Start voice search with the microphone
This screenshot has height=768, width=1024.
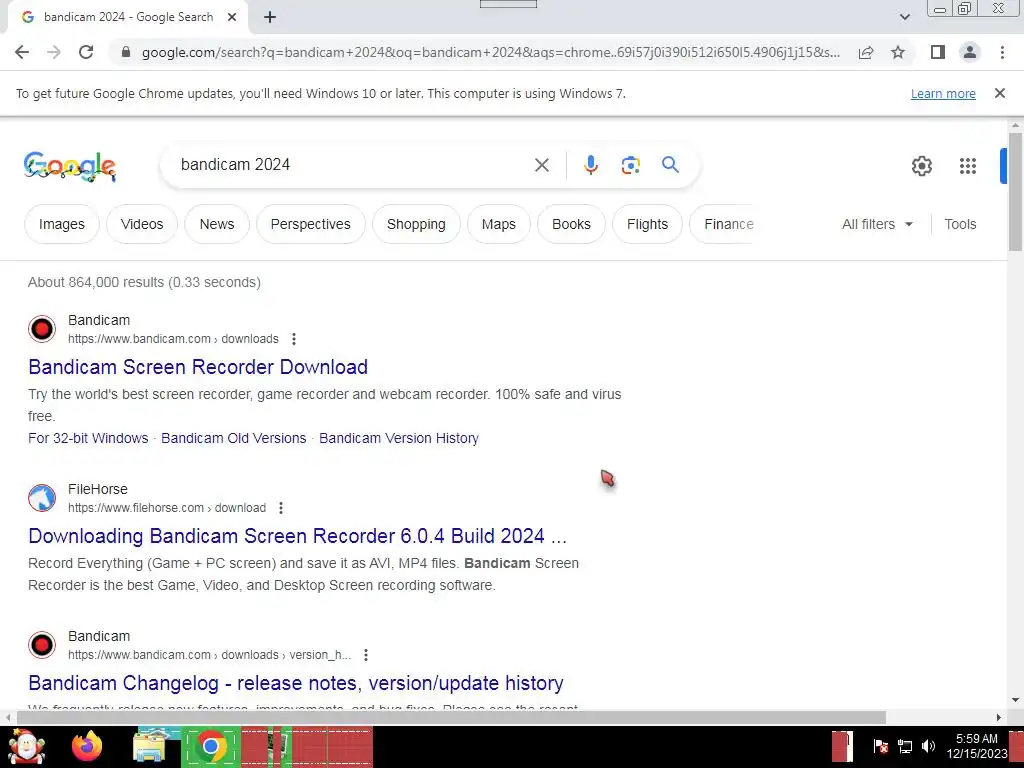click(x=591, y=165)
